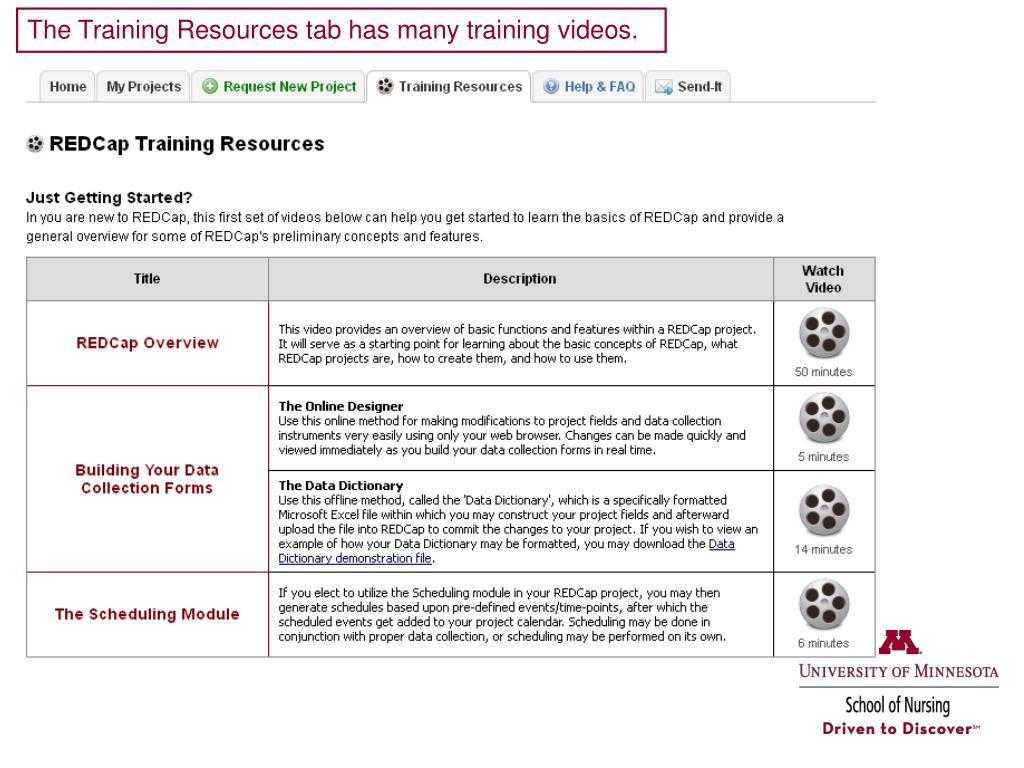Click The Data Dictionary heading
Viewport: 1024px width, 768px height.
(x=341, y=485)
